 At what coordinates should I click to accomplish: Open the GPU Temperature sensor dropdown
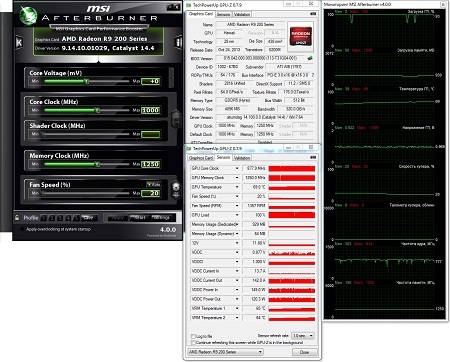pyautogui.click(x=237, y=187)
